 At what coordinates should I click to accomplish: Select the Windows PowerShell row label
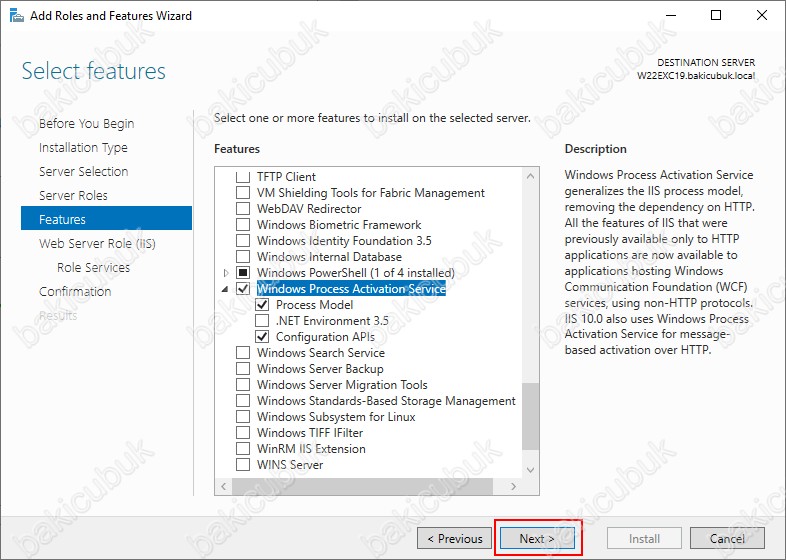[356, 273]
